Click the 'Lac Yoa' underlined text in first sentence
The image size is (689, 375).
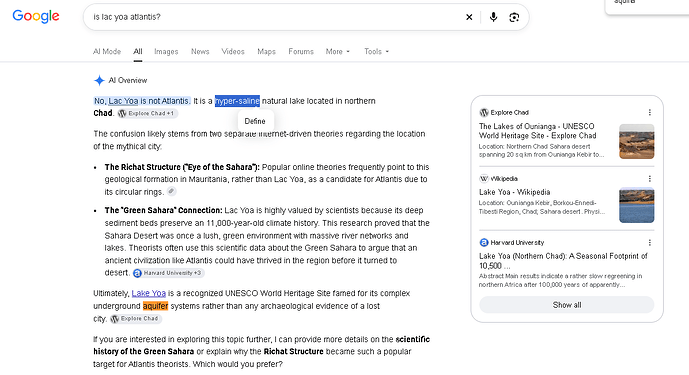pyautogui.click(x=123, y=101)
